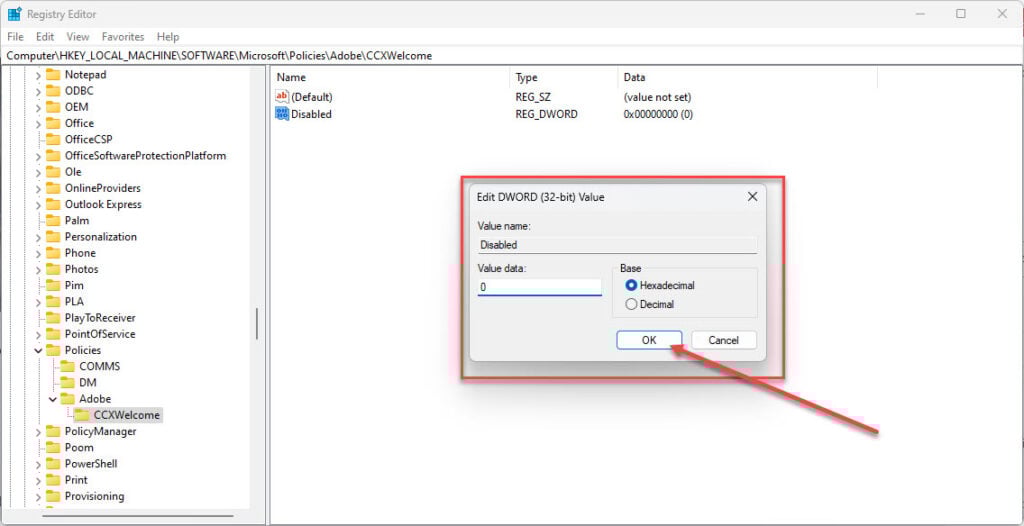
Task: Select the OfficeSoftwareProtectionPlatform folder icon
Action: [x=53, y=156]
